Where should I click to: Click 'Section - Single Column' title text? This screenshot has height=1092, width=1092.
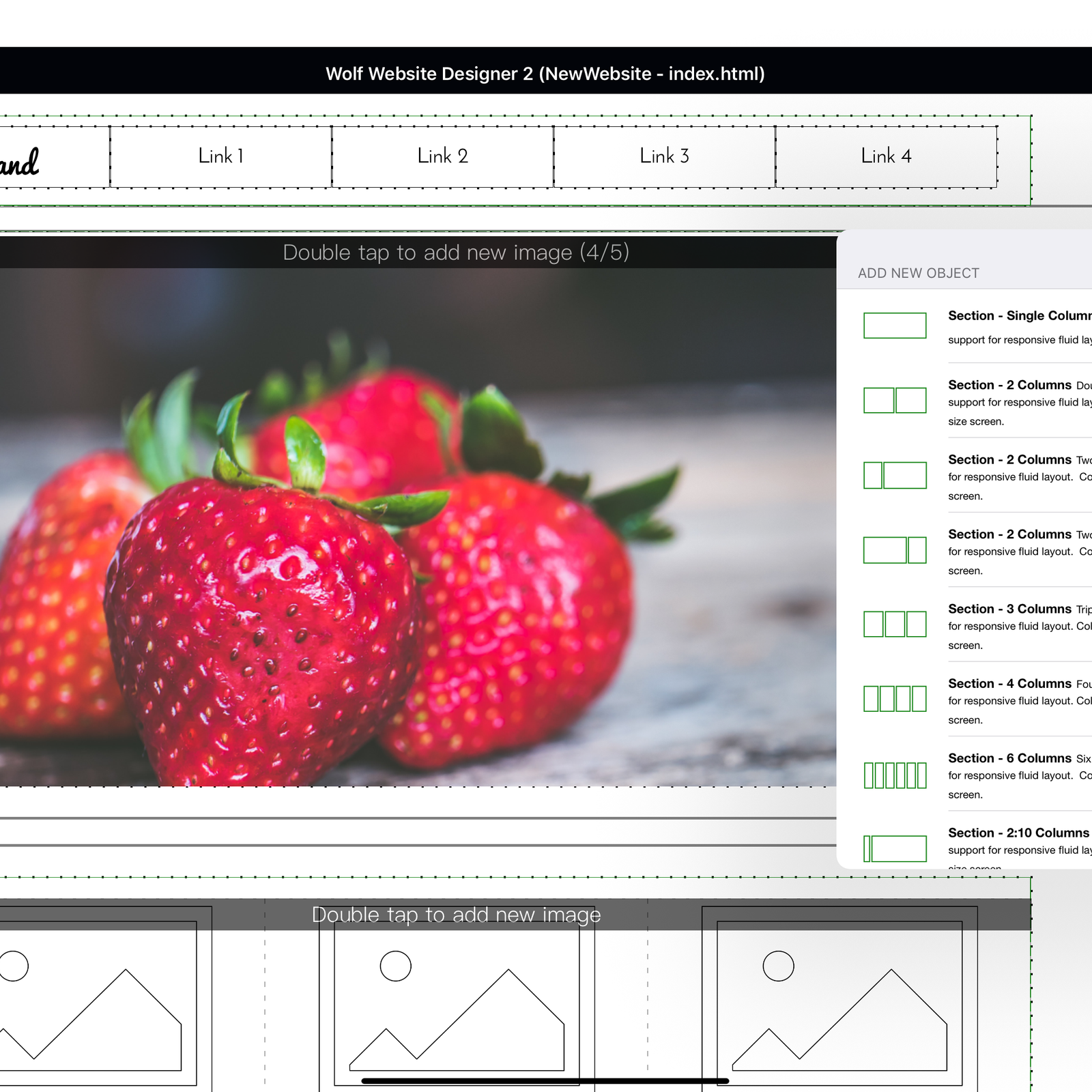point(1020,315)
